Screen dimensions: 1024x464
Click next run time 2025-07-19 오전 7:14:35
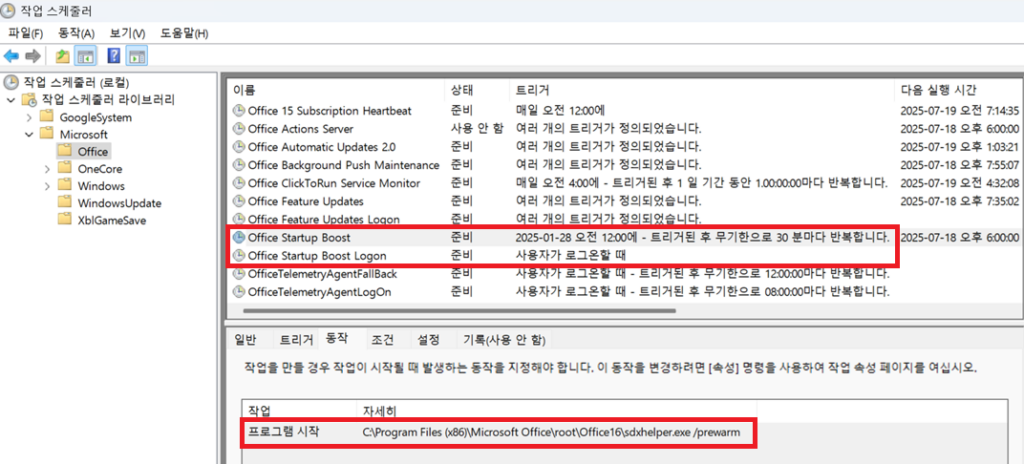(x=961, y=111)
